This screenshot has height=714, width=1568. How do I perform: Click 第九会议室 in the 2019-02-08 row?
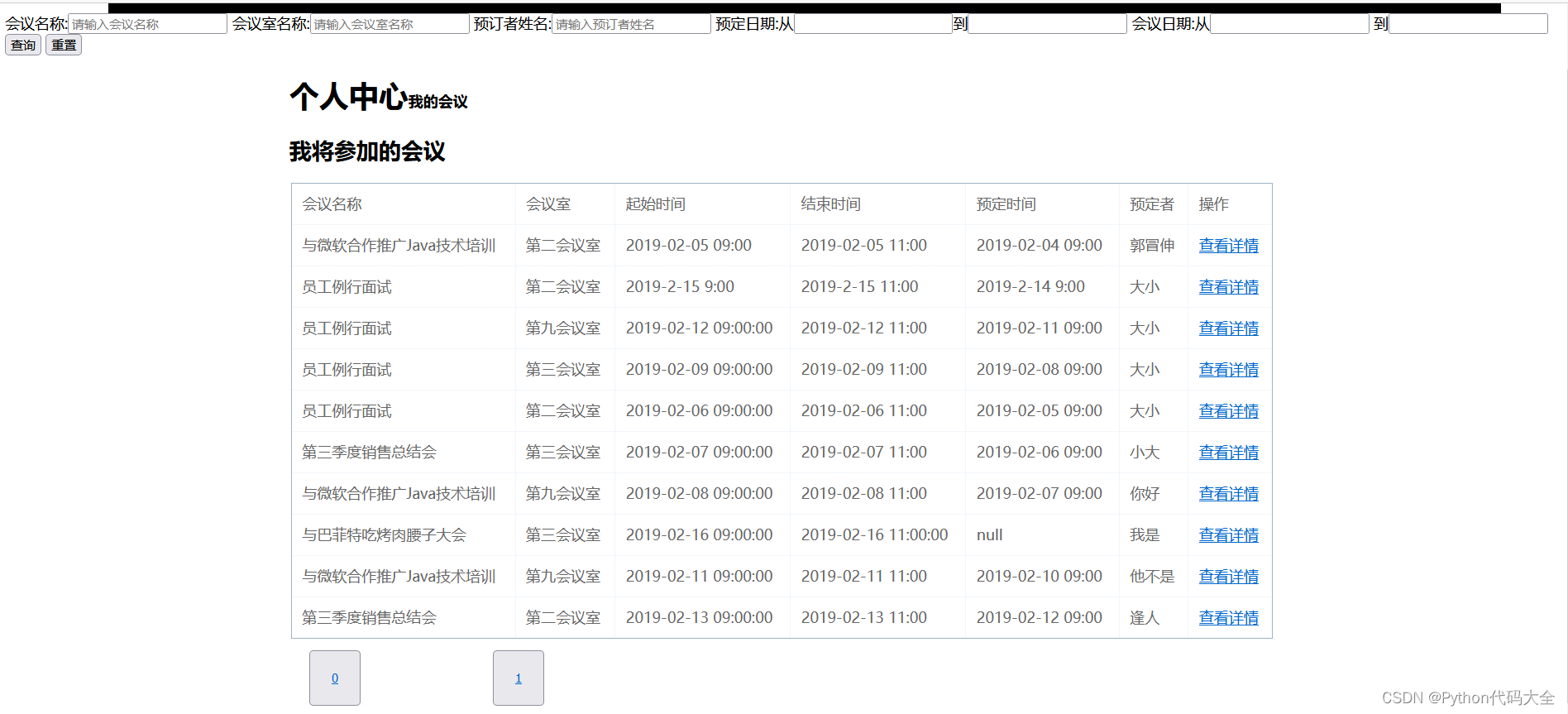(x=563, y=494)
